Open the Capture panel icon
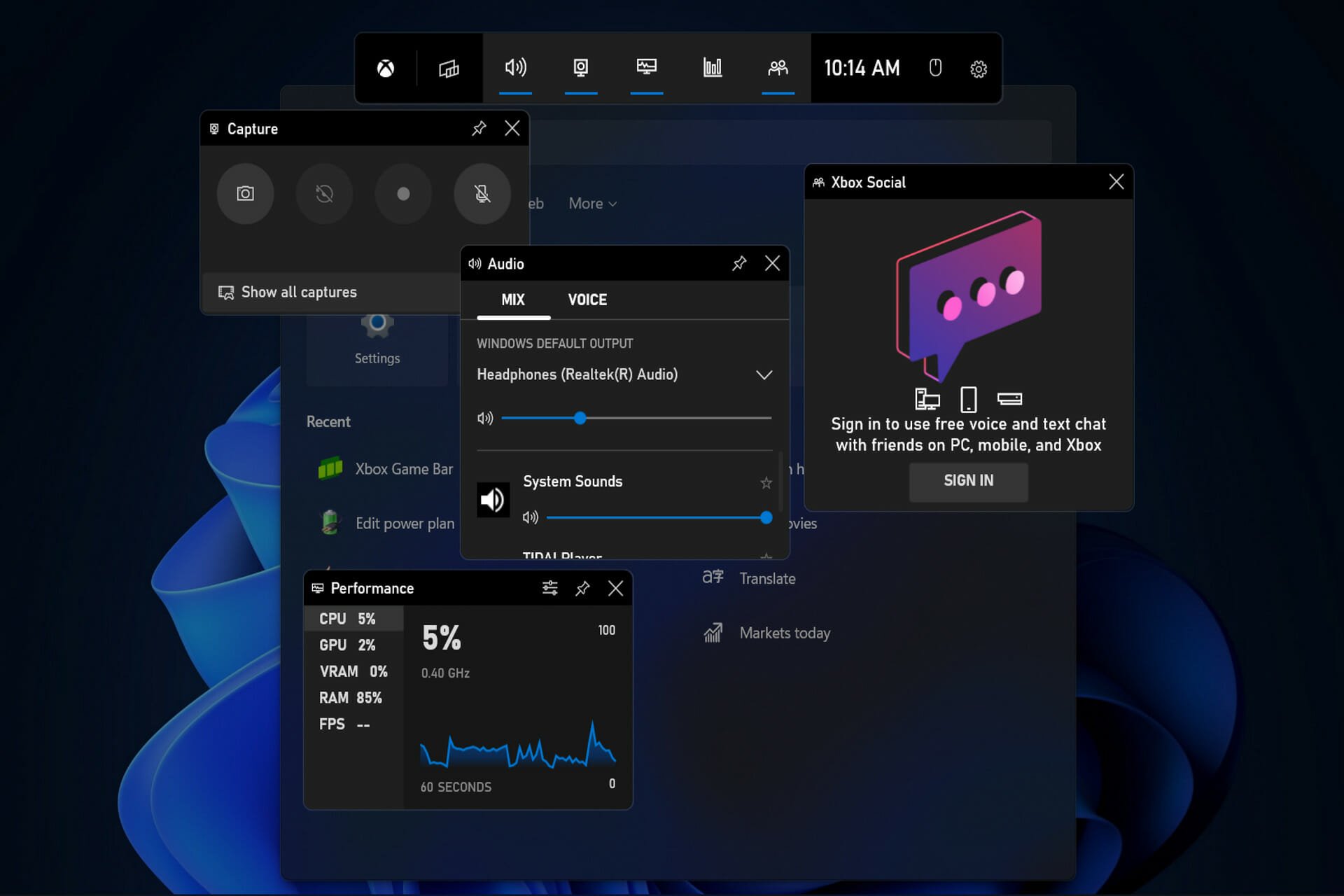1344x896 pixels. (580, 67)
